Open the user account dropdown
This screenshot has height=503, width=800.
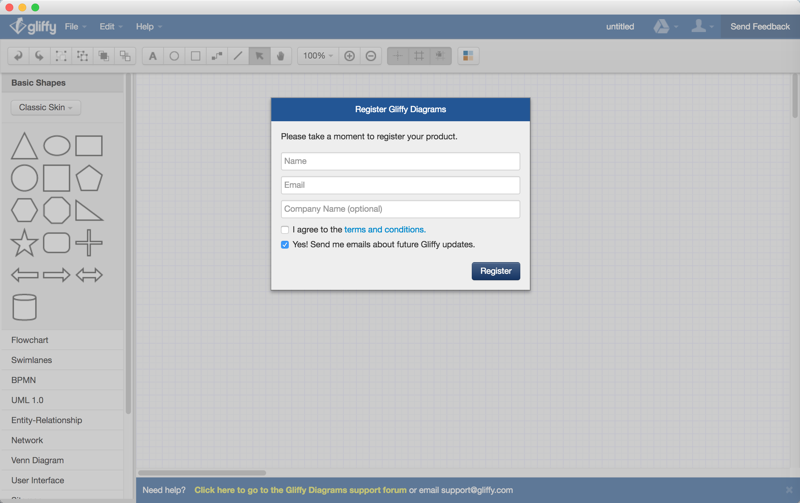702,27
